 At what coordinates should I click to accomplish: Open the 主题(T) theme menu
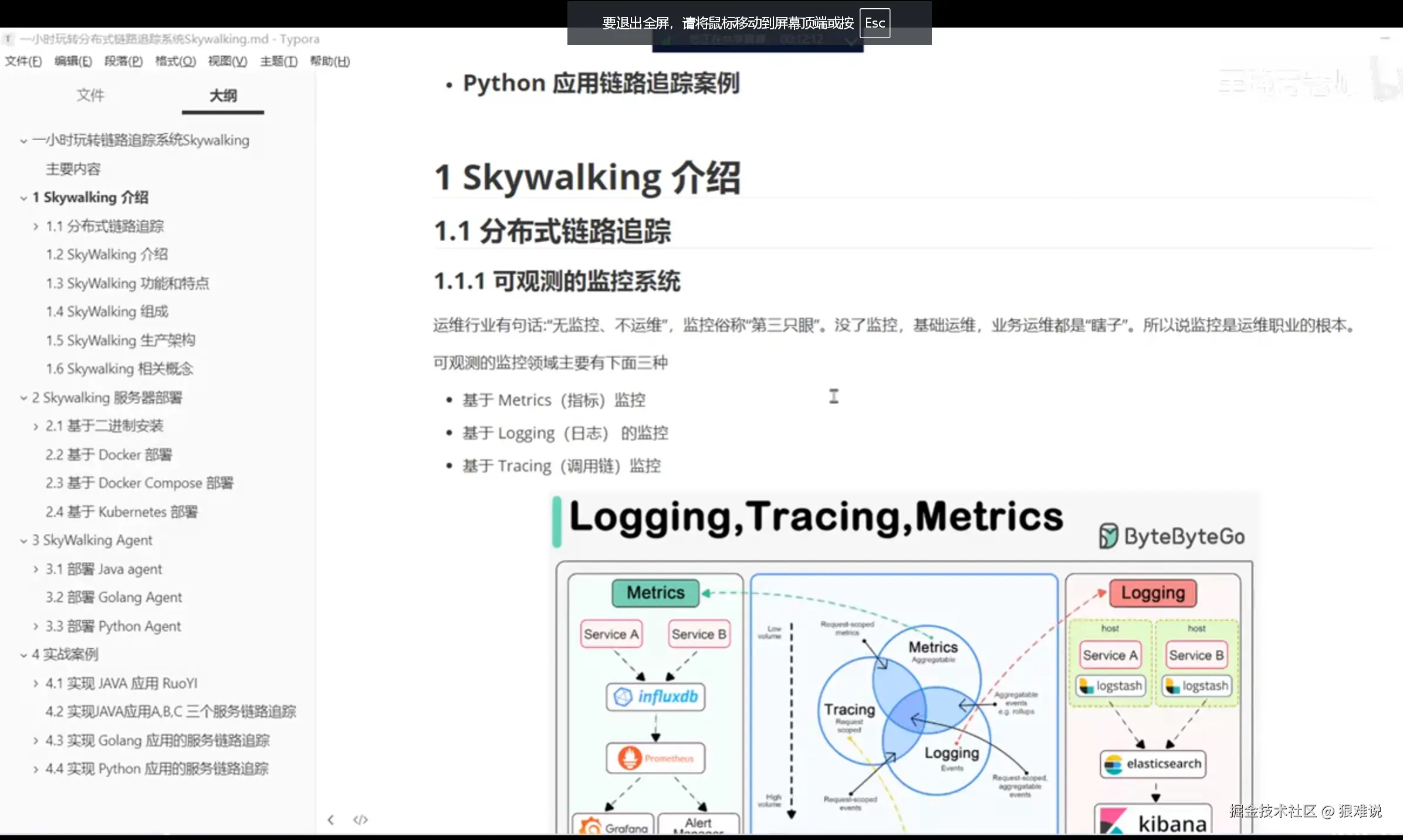tap(279, 62)
